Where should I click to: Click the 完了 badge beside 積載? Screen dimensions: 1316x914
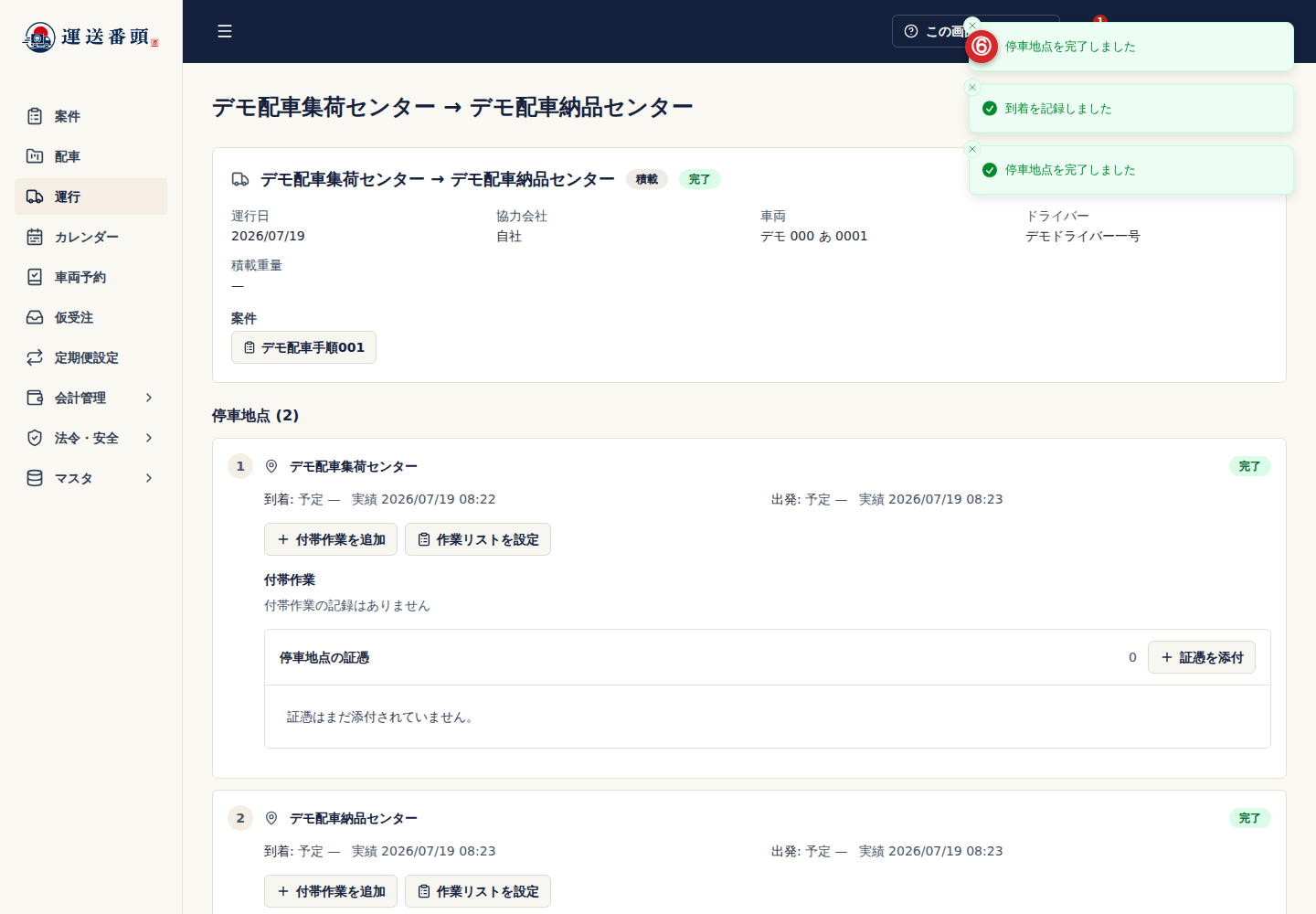pyautogui.click(x=699, y=179)
